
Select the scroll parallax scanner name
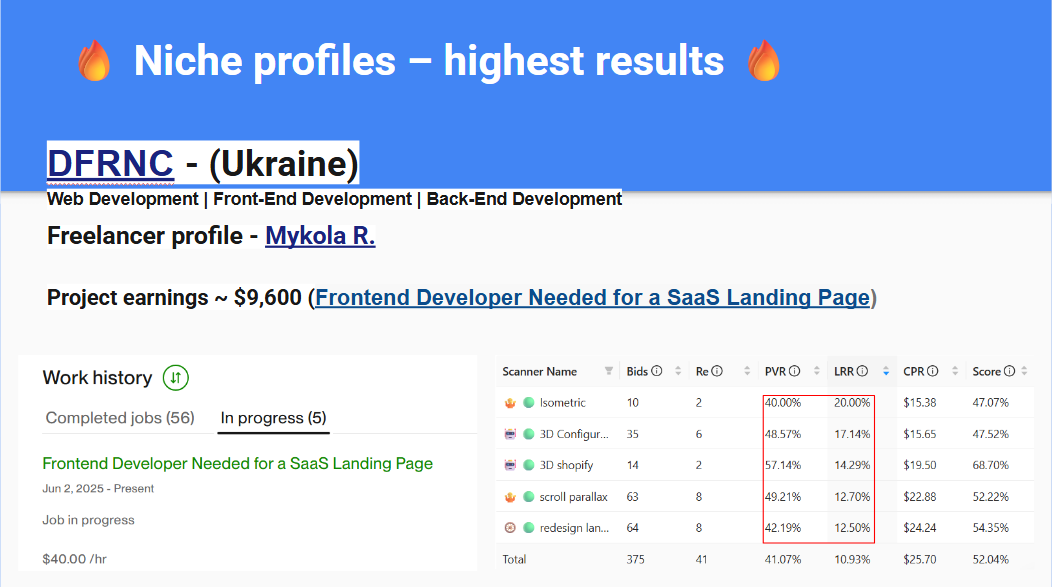pos(574,496)
